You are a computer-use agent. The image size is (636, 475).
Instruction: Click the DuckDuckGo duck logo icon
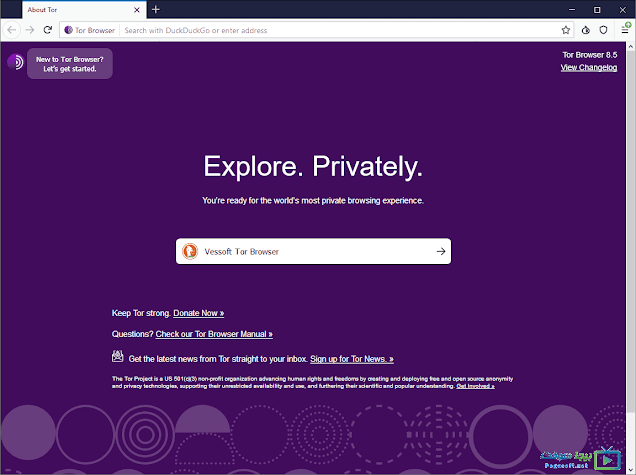pyautogui.click(x=190, y=251)
